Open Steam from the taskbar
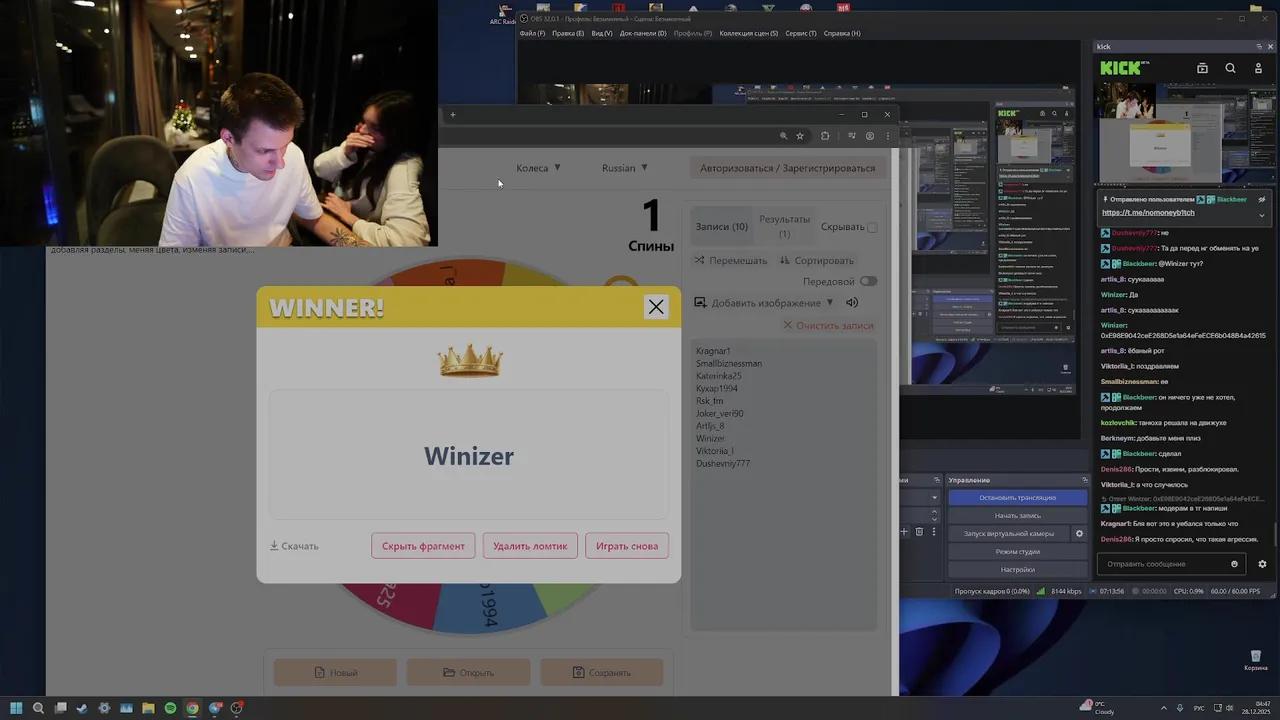Screen dimensions: 1280x720 (x=82, y=708)
